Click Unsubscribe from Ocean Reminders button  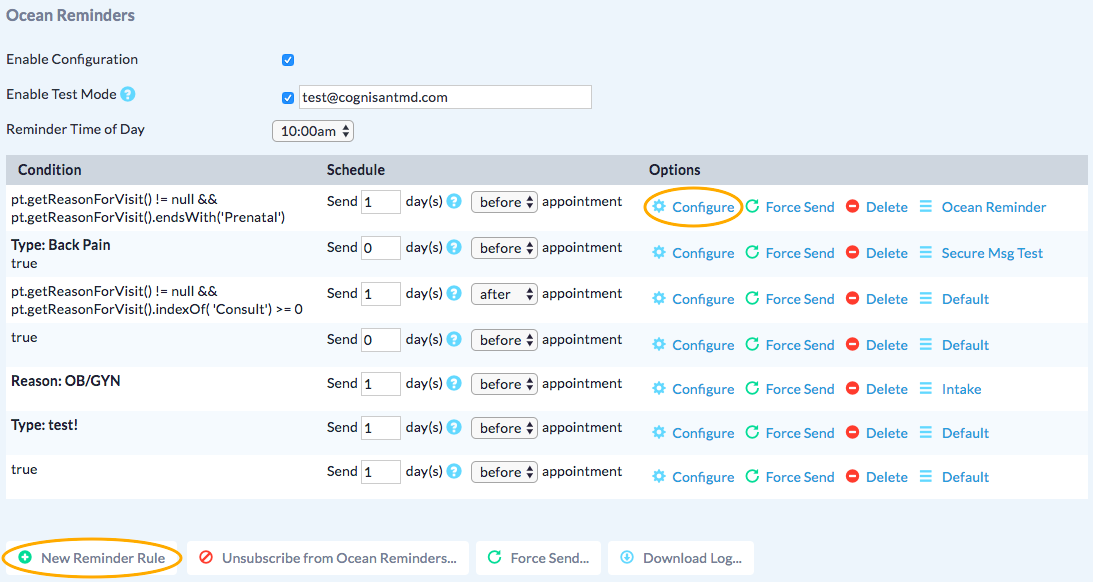tap(328, 558)
